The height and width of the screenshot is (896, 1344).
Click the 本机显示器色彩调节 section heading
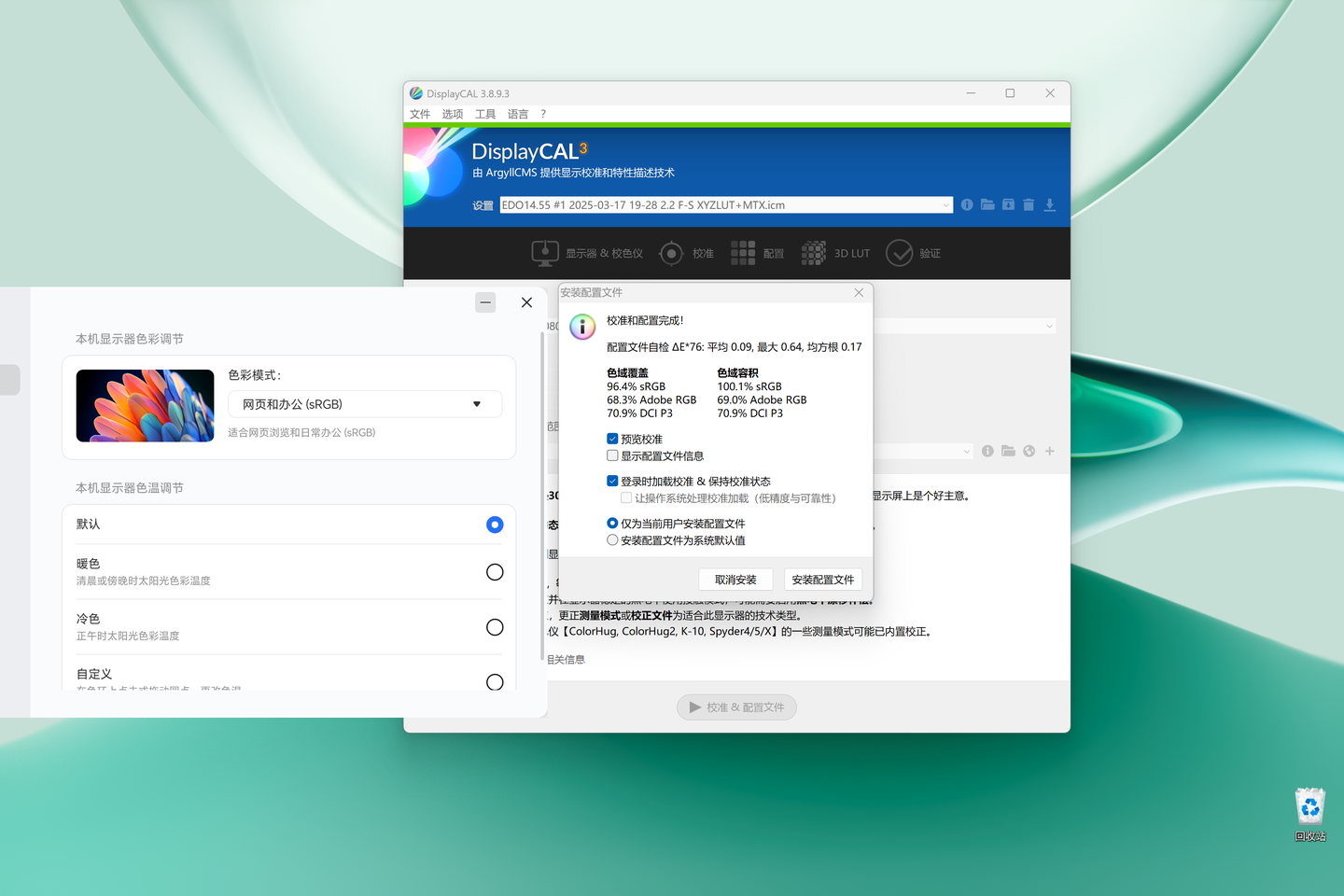[130, 339]
